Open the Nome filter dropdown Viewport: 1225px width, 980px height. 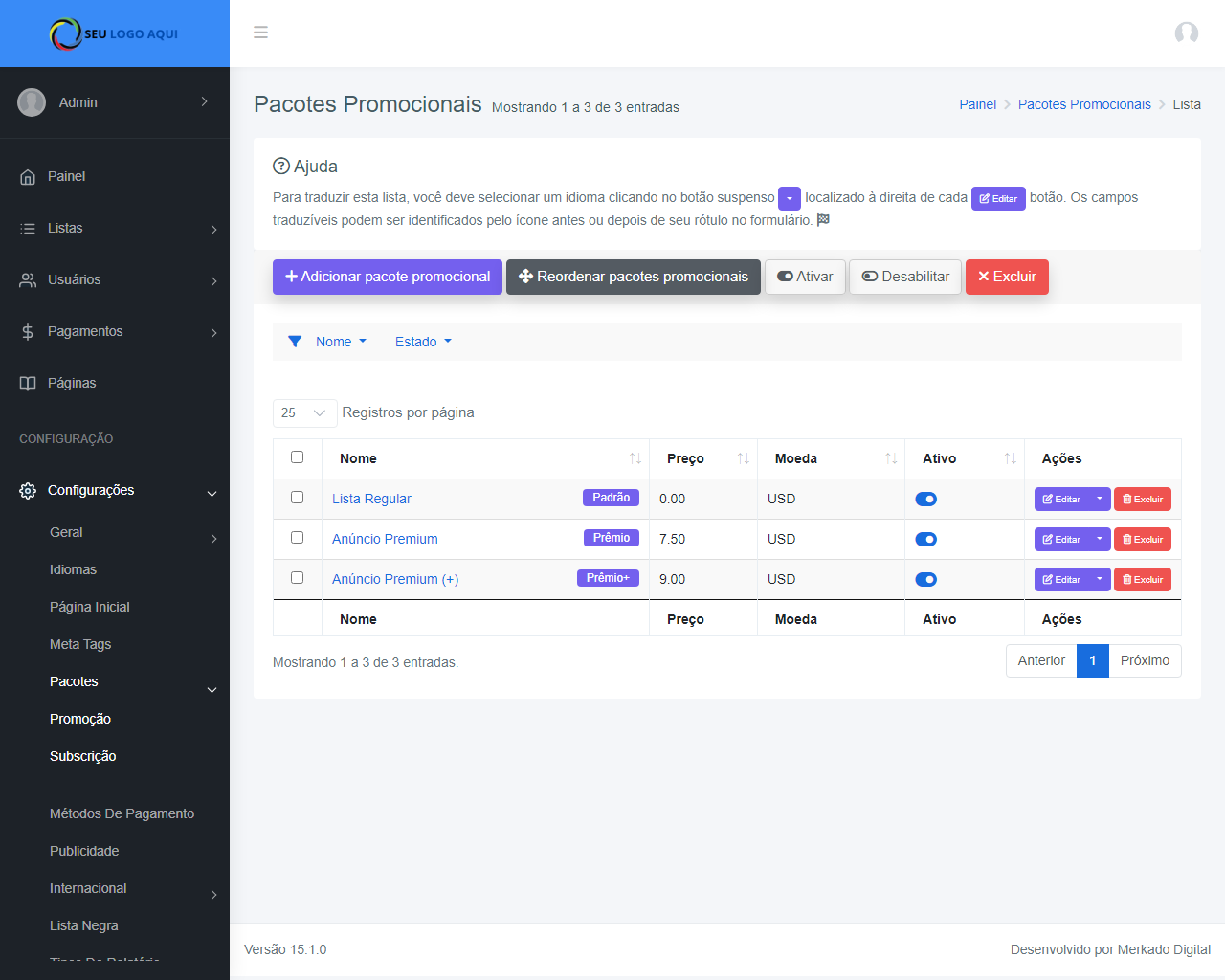point(341,342)
